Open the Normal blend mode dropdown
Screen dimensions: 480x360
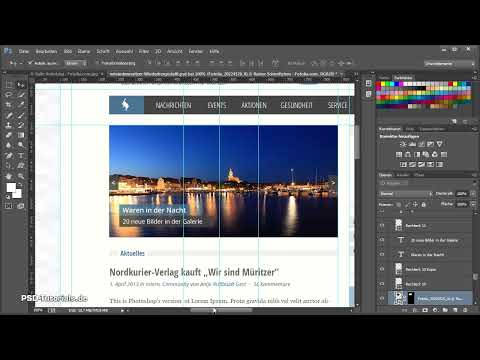tap(405, 194)
